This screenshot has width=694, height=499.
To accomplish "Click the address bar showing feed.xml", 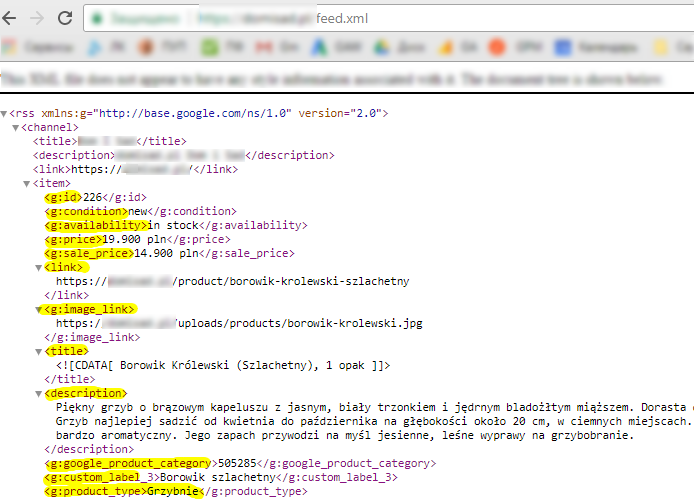I will tap(389, 19).
